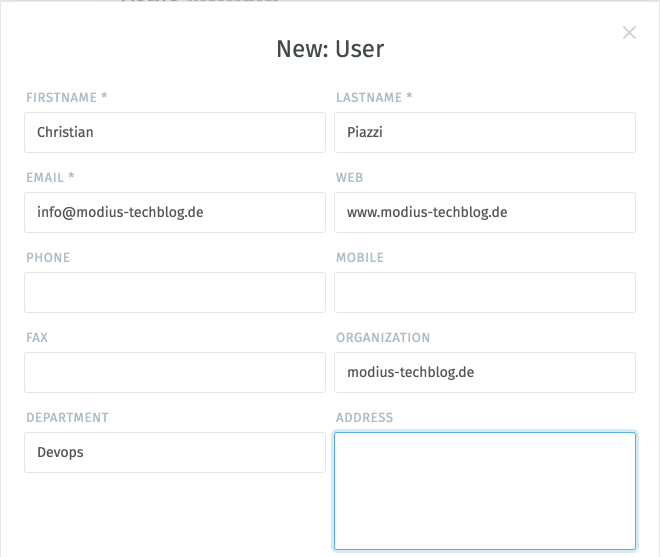This screenshot has height=557, width=660.
Task: Focus the empty Fax input field
Action: click(x=175, y=372)
